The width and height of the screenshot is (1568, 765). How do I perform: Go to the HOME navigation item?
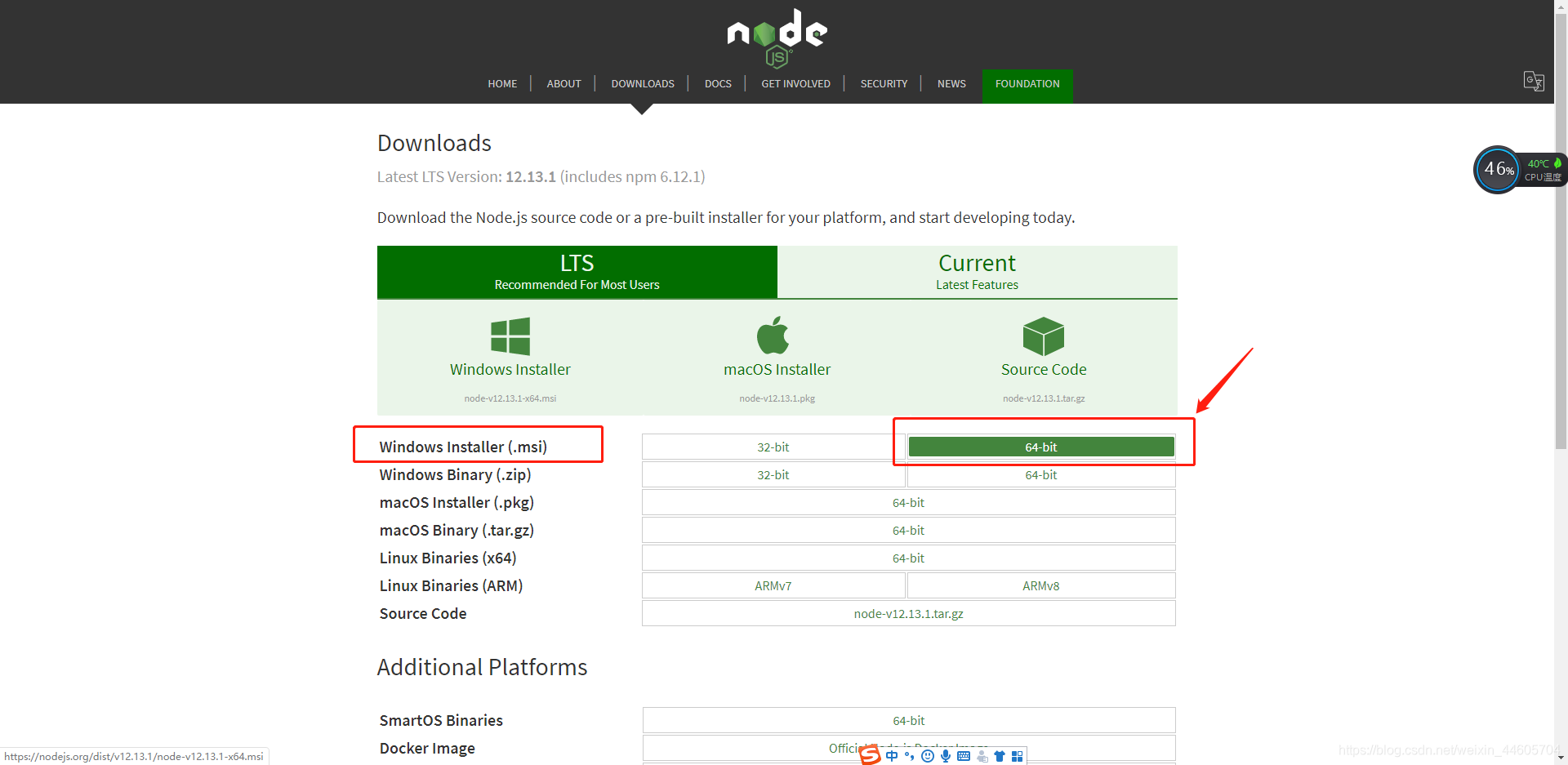click(502, 83)
